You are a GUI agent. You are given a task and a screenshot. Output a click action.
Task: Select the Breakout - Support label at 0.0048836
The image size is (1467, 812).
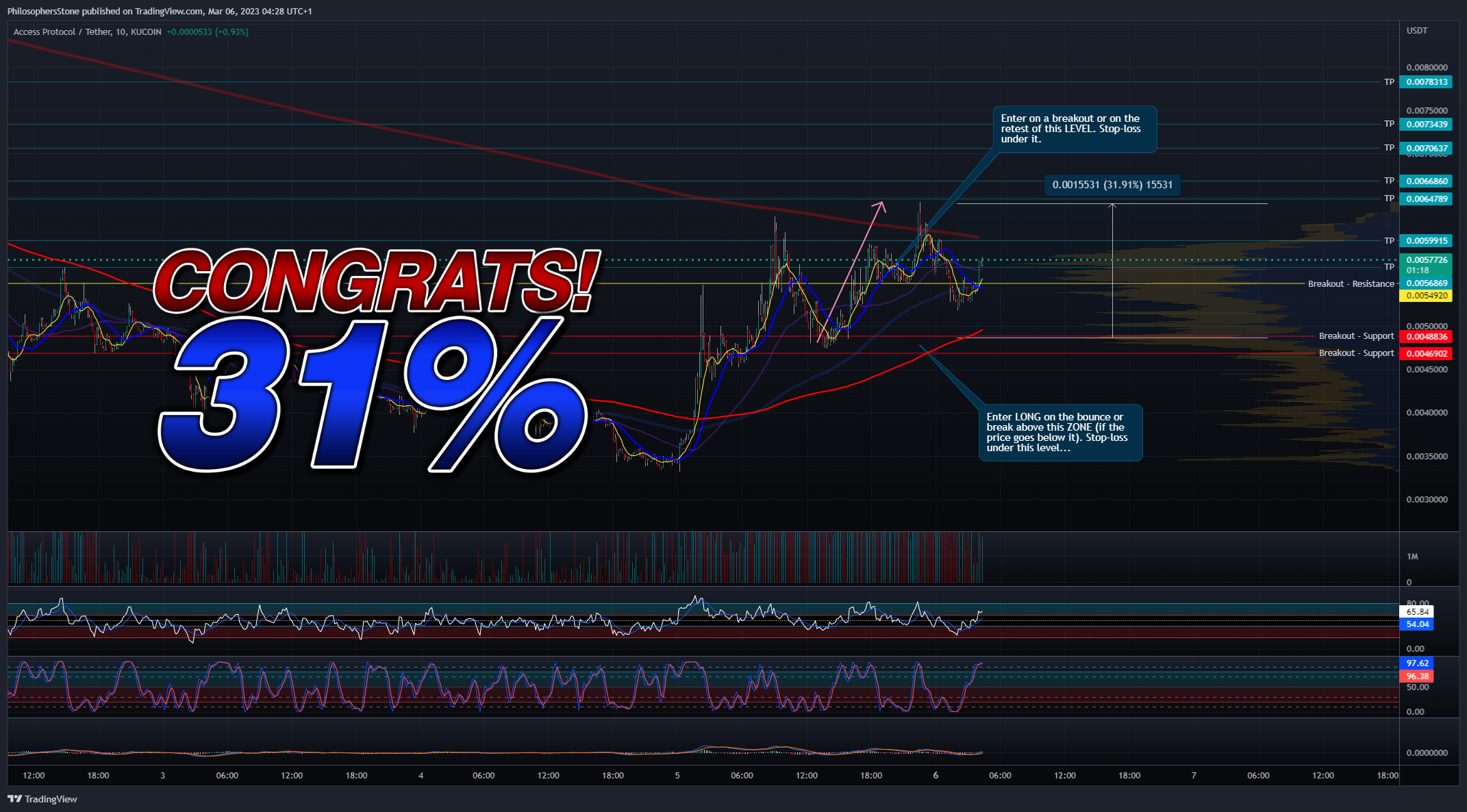[x=1356, y=336]
